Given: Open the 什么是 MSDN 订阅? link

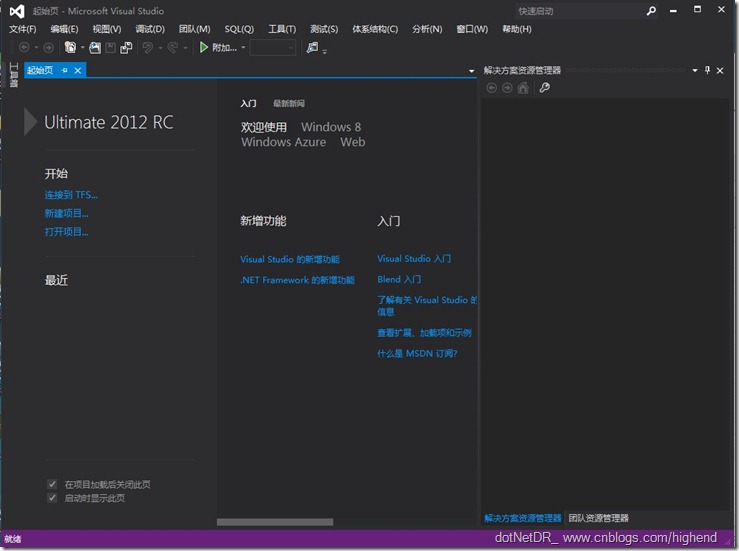Looking at the screenshot, I should tap(417, 354).
